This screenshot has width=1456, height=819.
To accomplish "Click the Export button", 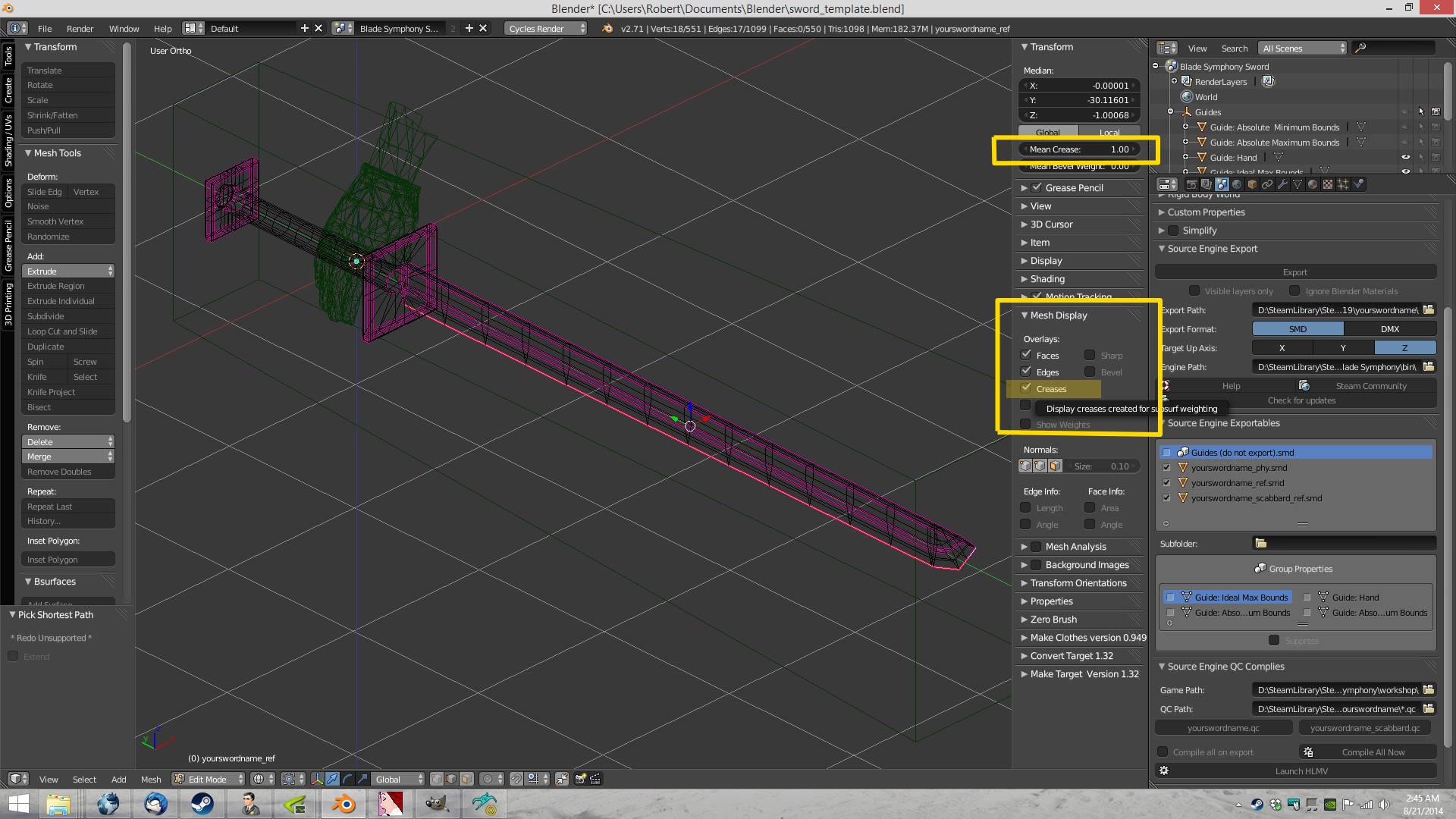I will click(x=1294, y=272).
